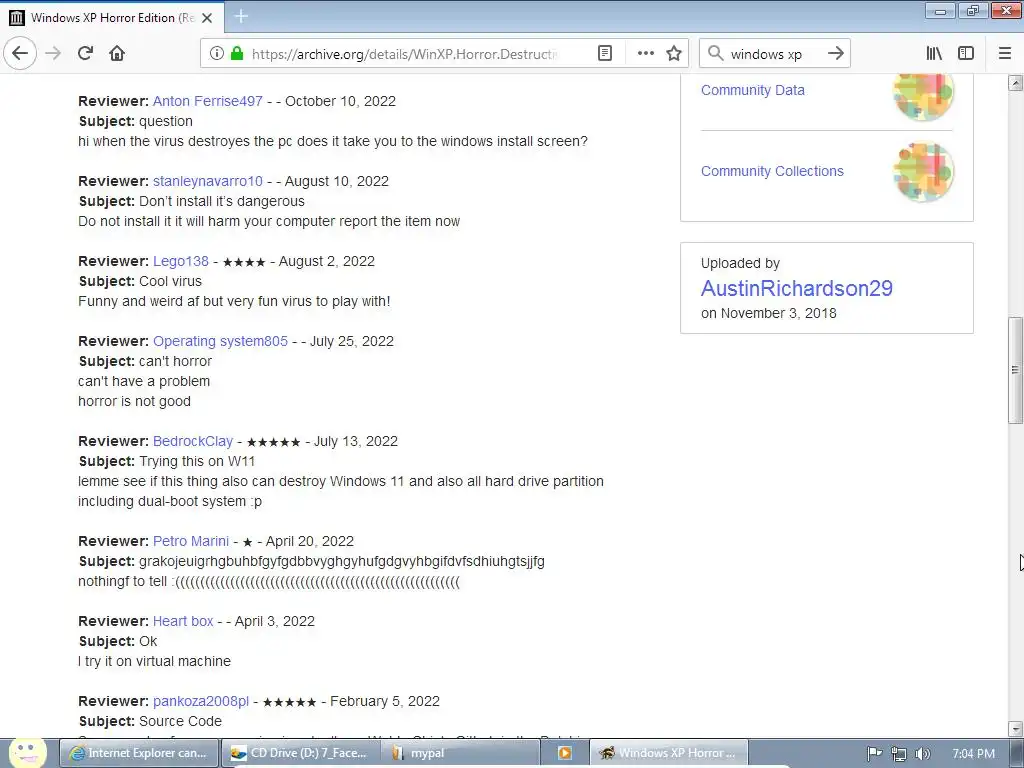Click the 7:04 PM clock

point(973,754)
